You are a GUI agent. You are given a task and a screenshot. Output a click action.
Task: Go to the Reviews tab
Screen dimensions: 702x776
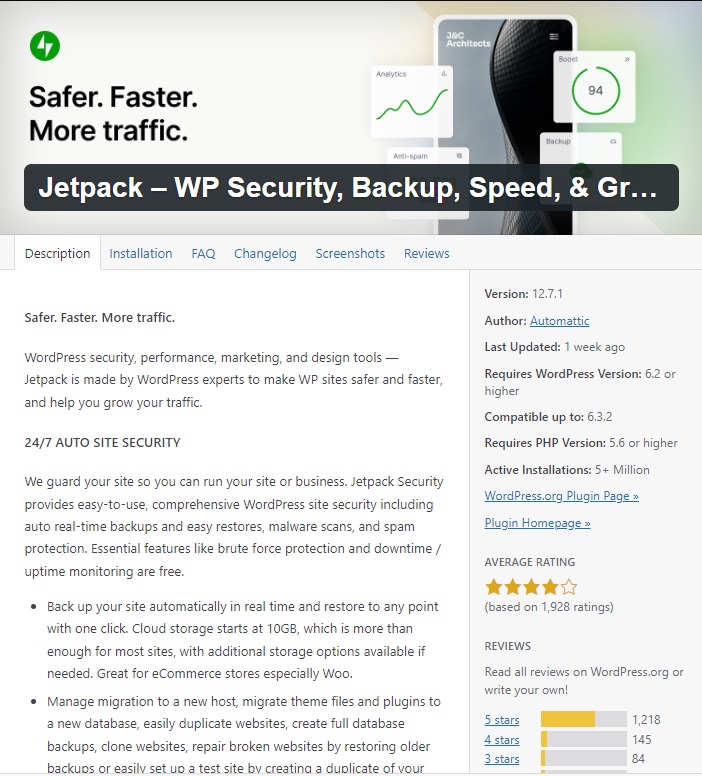point(427,254)
